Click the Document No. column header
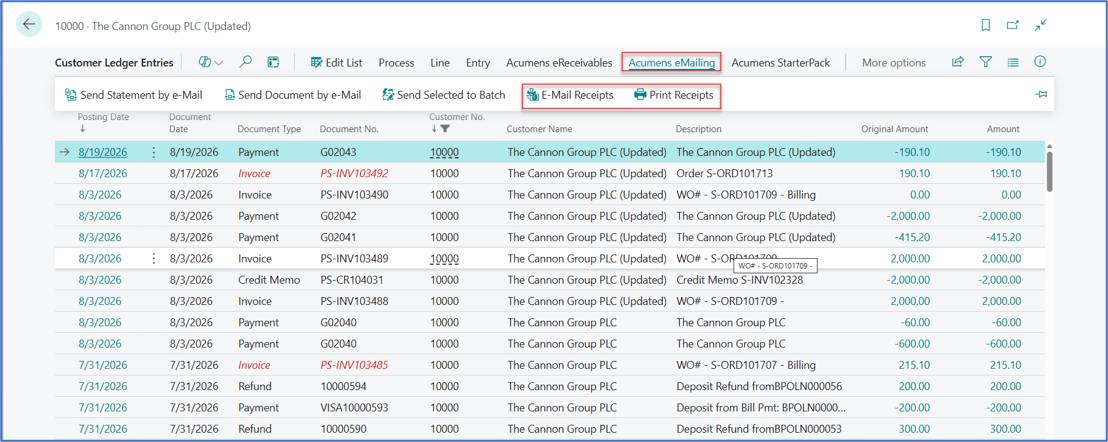The height and width of the screenshot is (442, 1108). click(x=349, y=129)
